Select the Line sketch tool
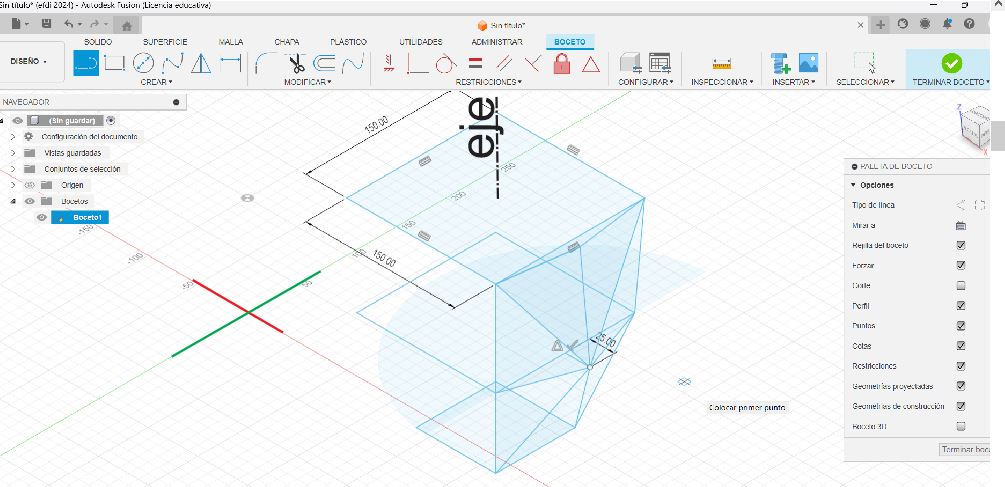The width and height of the screenshot is (1005, 487). pyautogui.click(x=86, y=63)
